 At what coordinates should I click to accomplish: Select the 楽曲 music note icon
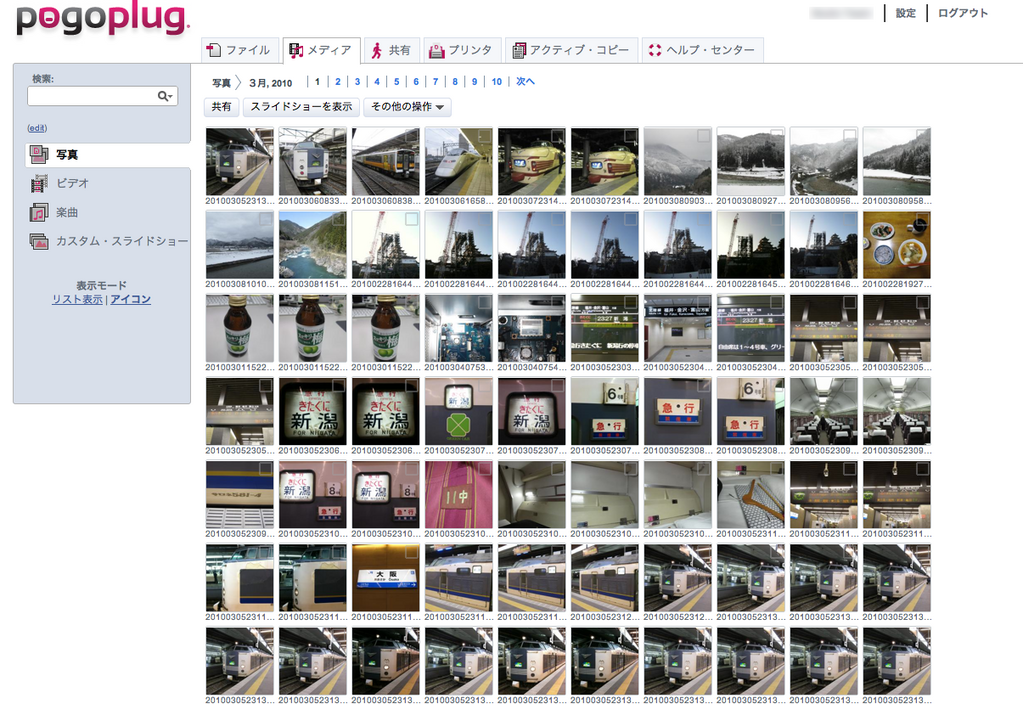click(x=39, y=212)
